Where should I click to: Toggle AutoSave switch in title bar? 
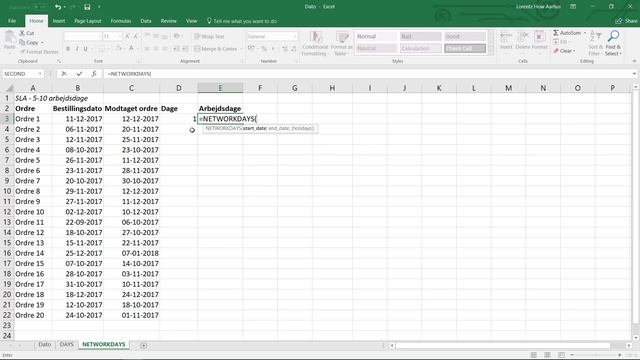[40, 7]
